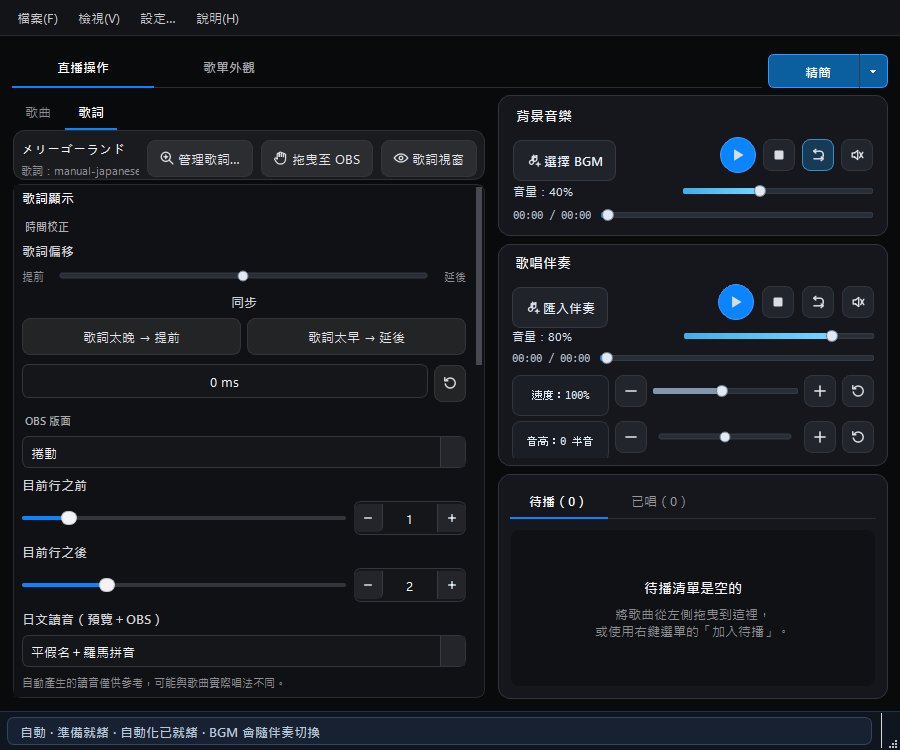This screenshot has height=750, width=900.
Task: Play the 歌唱伴奏 accompaniment track
Action: (x=736, y=302)
